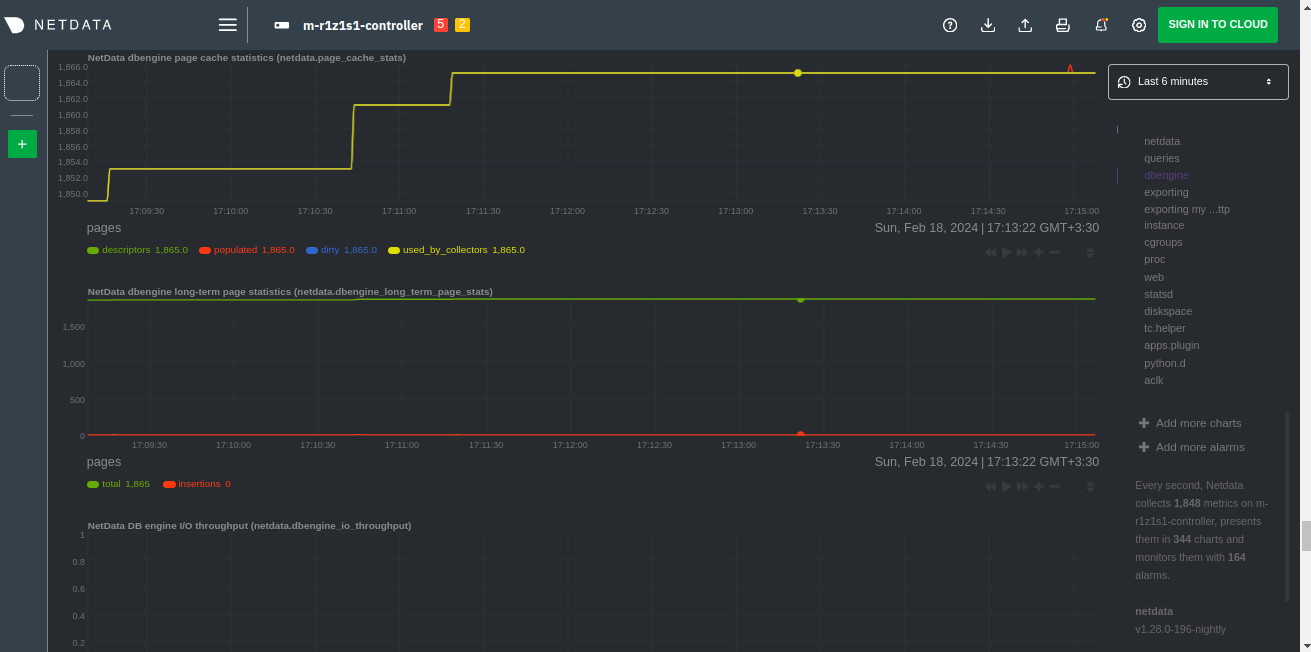Toggle the descriptors dimension in legend
The width and height of the screenshot is (1311, 652).
125,250
